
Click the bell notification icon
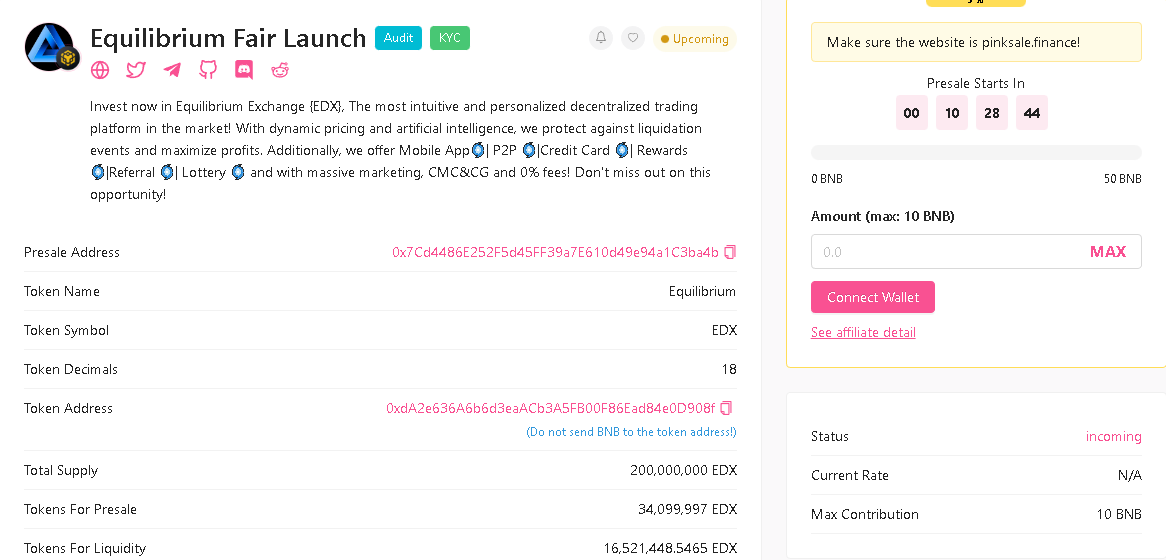point(601,38)
